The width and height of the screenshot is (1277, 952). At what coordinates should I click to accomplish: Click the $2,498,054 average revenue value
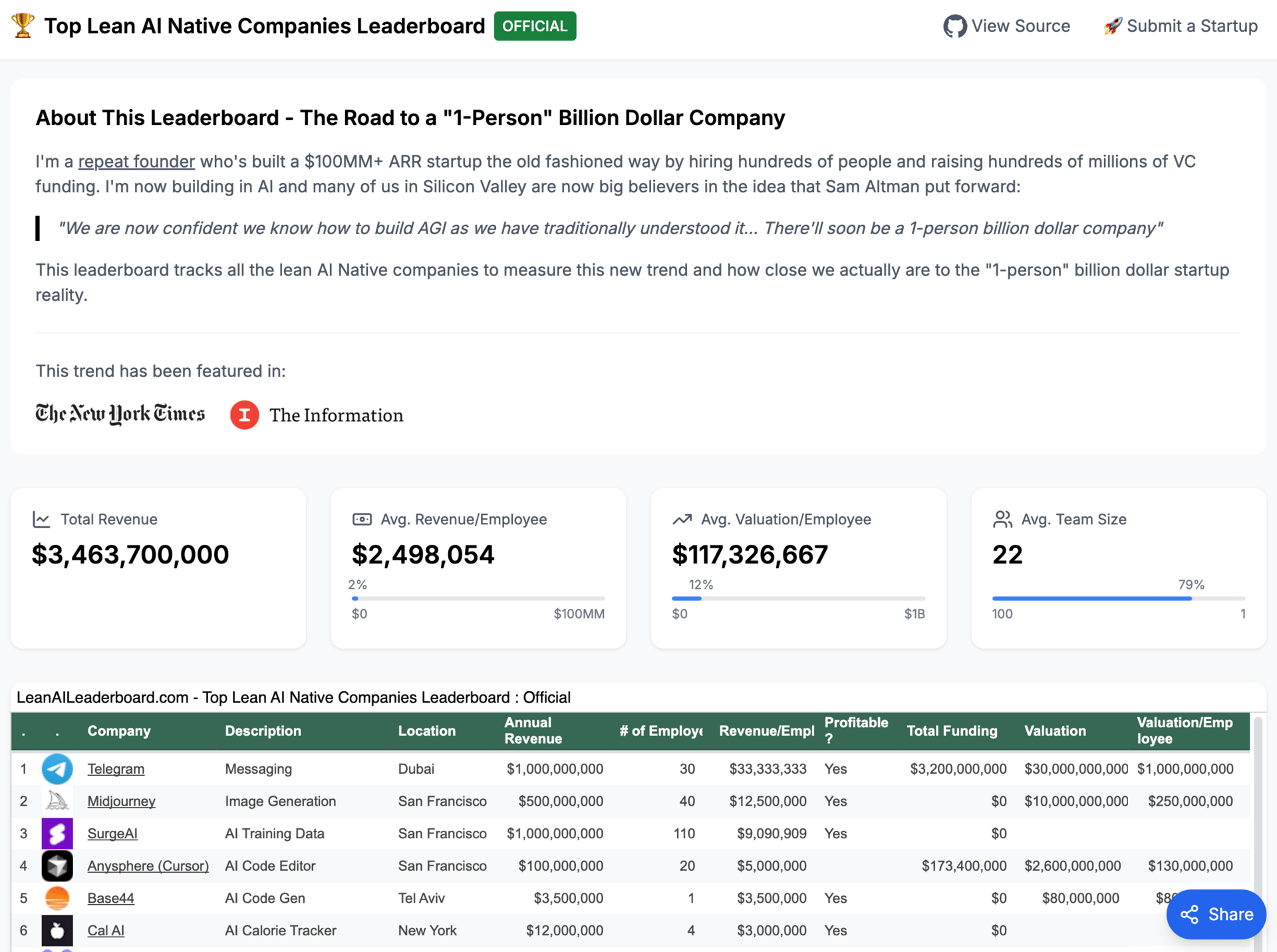[423, 554]
